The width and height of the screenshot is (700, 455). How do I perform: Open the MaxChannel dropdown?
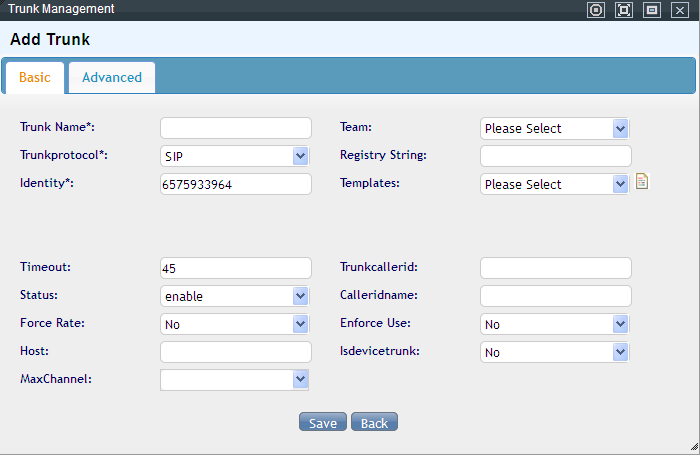(x=235, y=379)
